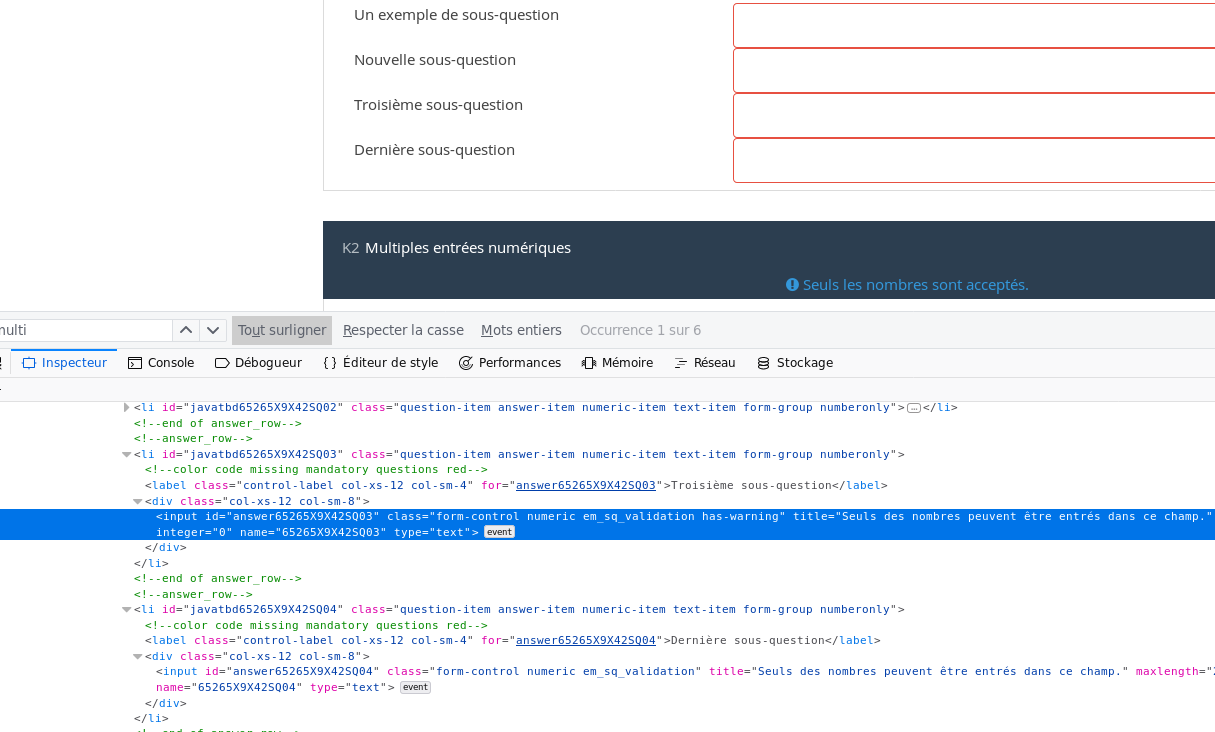The image size is (1215, 732).
Task: Go to previous search occurrence arrow
Action: pos(186,330)
